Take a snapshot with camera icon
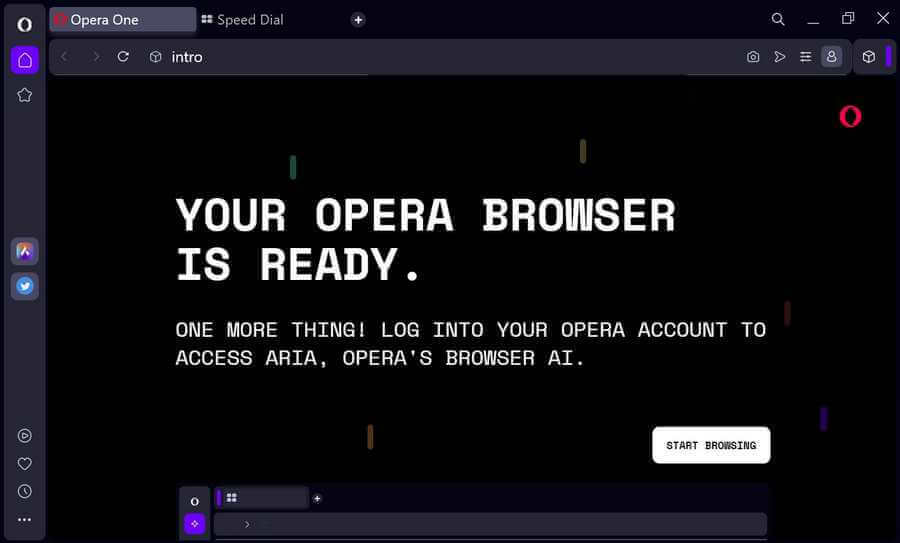900x543 pixels. point(753,57)
